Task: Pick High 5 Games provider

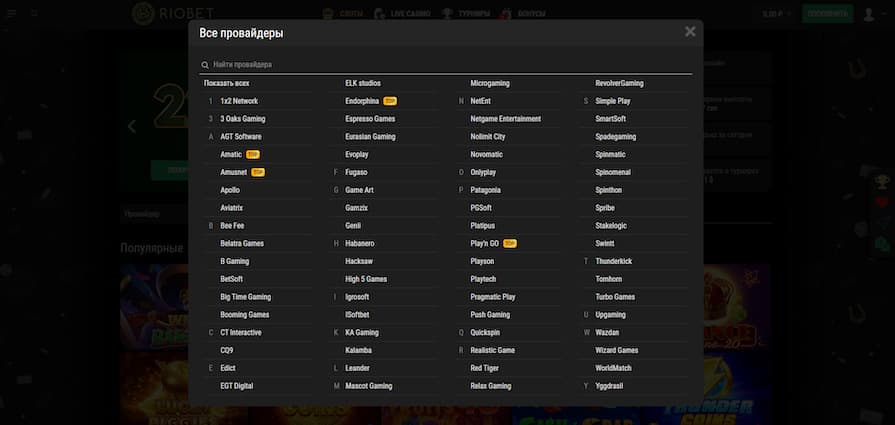Action: tap(366, 280)
